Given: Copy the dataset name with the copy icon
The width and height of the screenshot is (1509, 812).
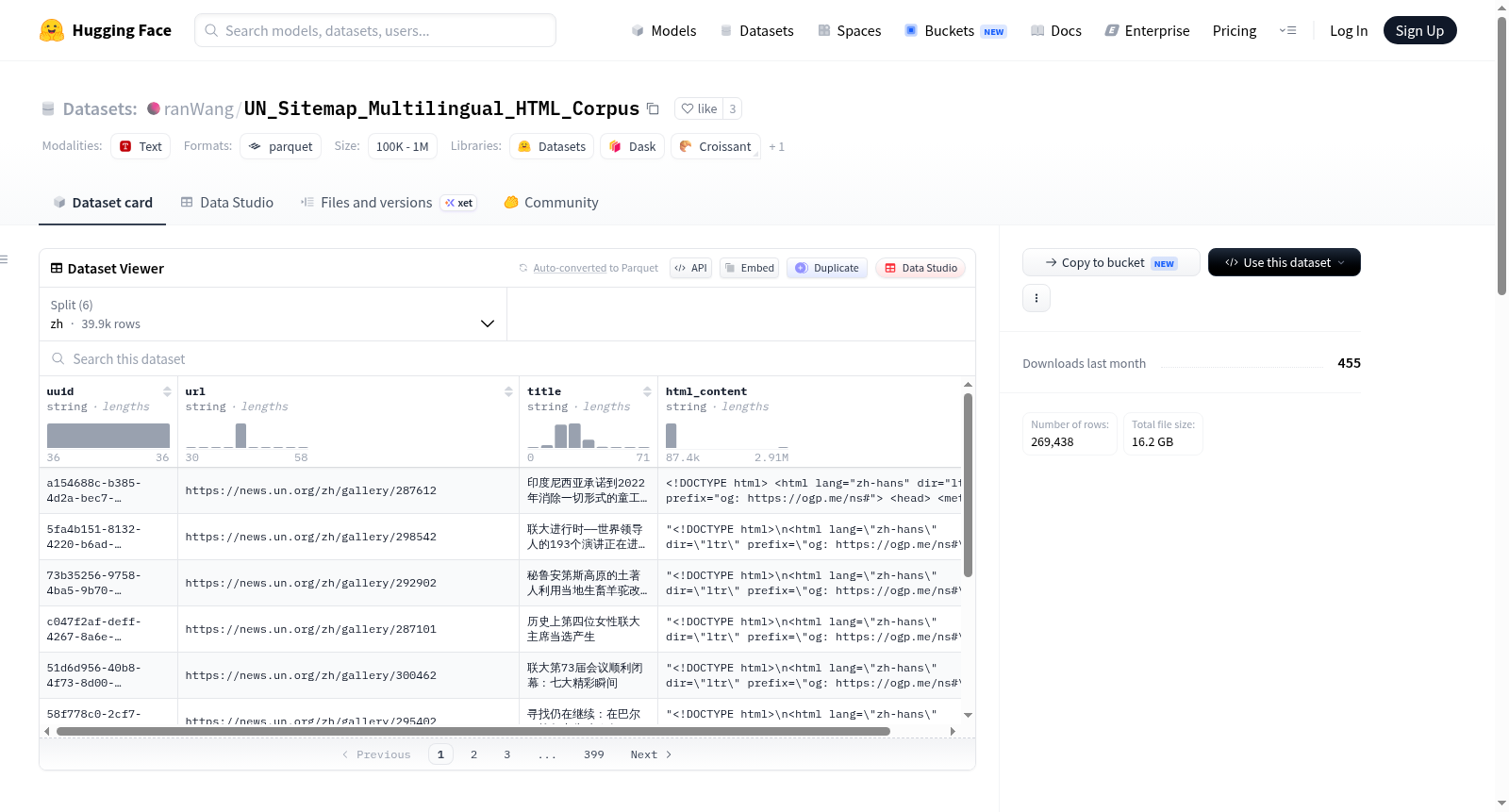Looking at the screenshot, I should [x=653, y=108].
